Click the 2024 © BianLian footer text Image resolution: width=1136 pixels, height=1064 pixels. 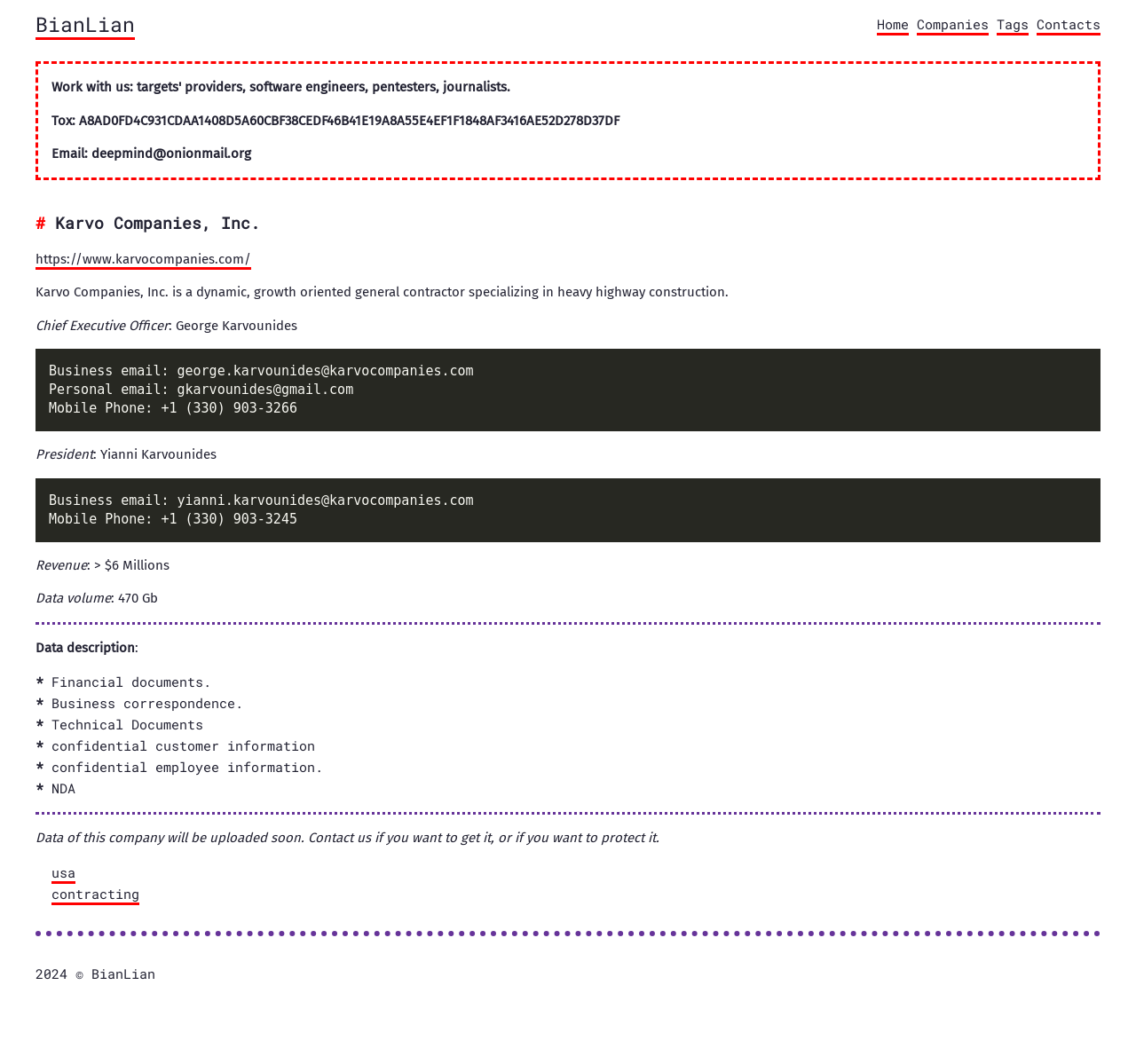pyautogui.click(x=95, y=974)
